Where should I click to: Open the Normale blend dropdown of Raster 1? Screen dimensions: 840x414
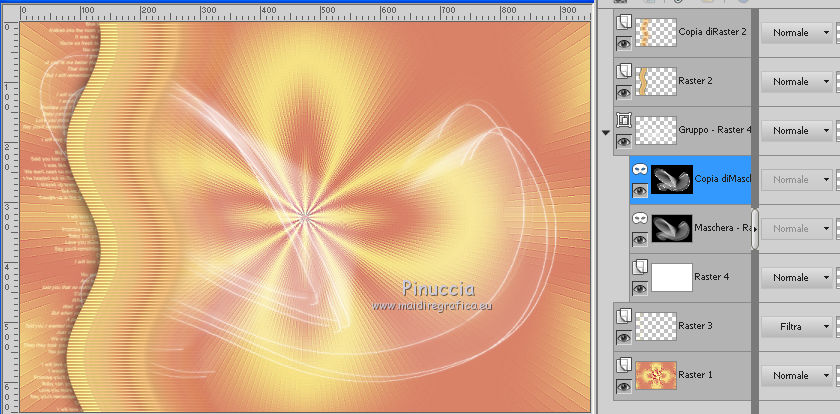pos(797,375)
